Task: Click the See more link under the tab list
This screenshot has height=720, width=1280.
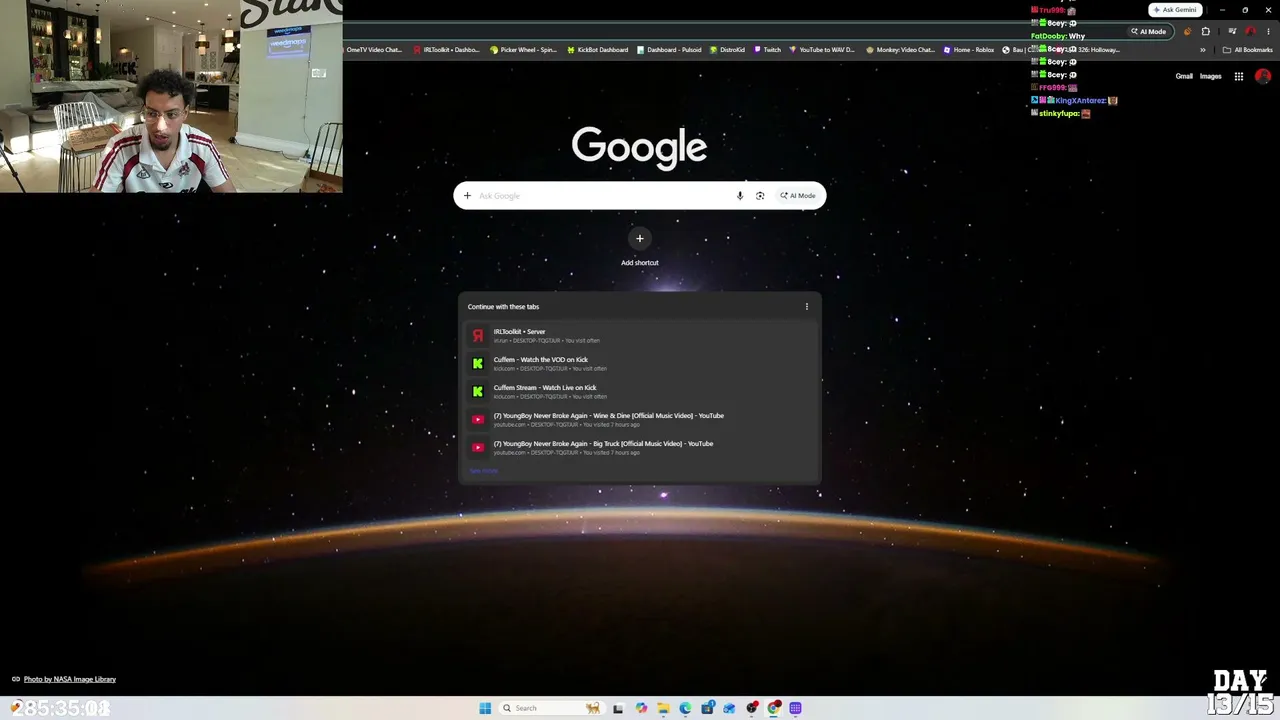Action: tap(484, 471)
